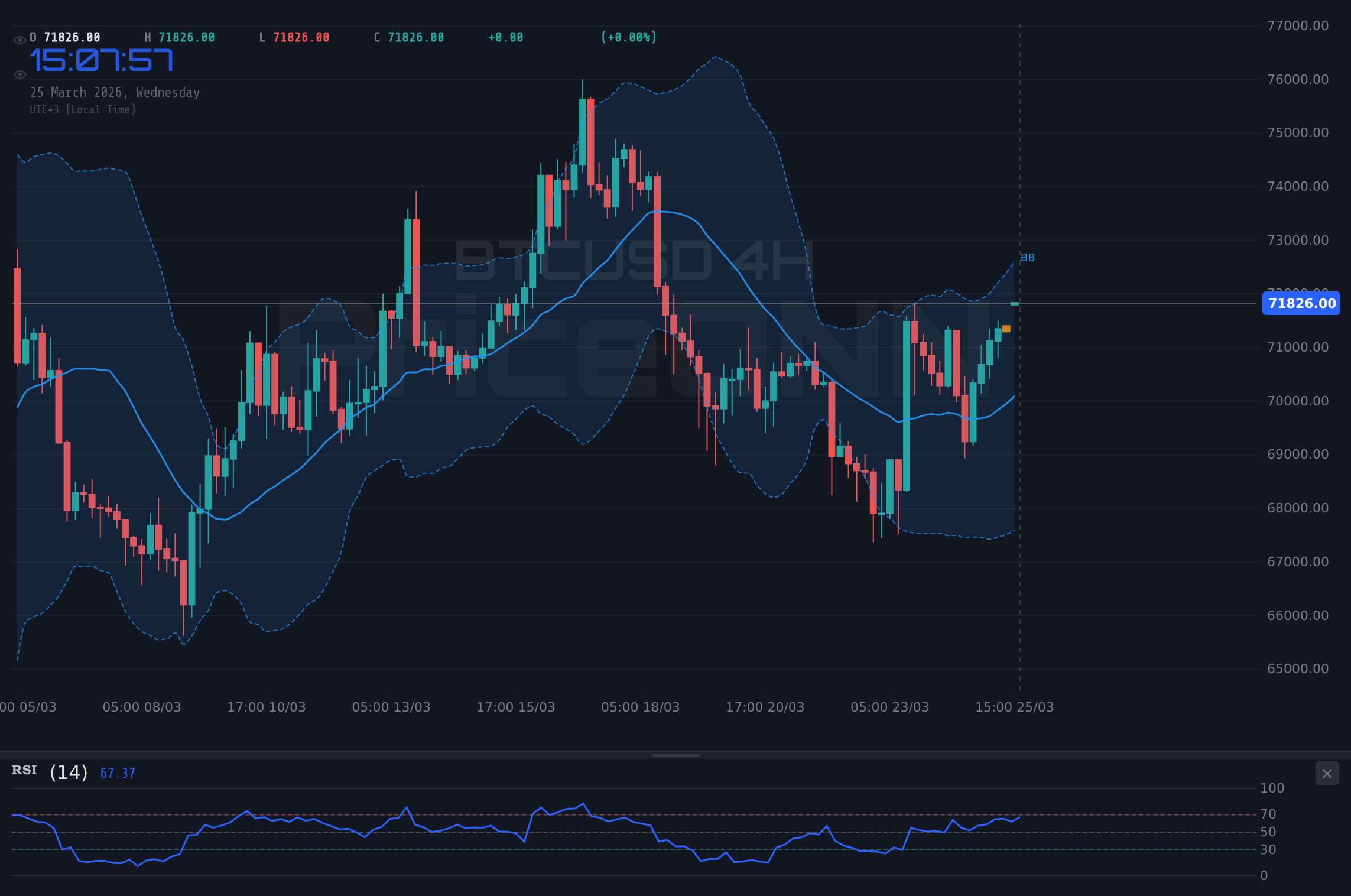Click the BB label next to the Bollinger Band

(x=1027, y=257)
